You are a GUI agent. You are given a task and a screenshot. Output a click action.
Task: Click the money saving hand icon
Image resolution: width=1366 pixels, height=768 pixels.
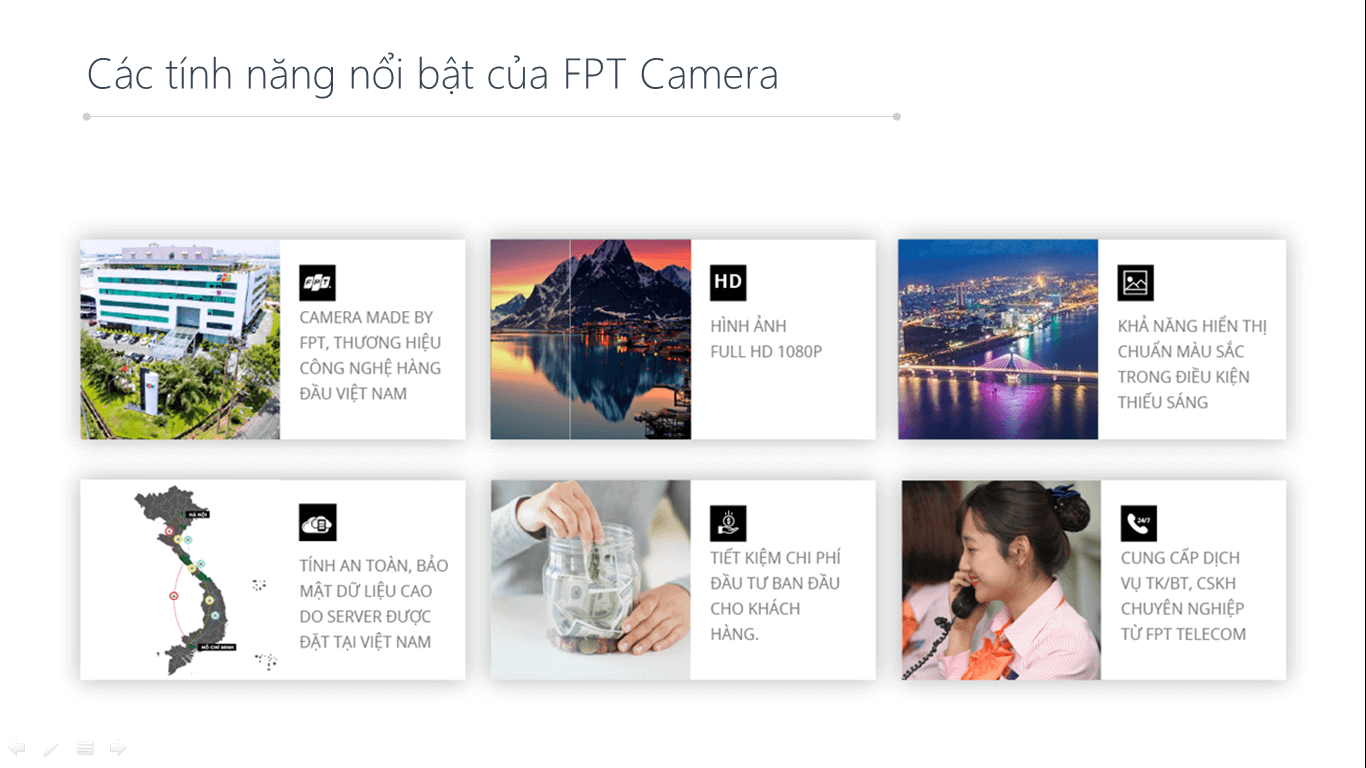tap(728, 523)
